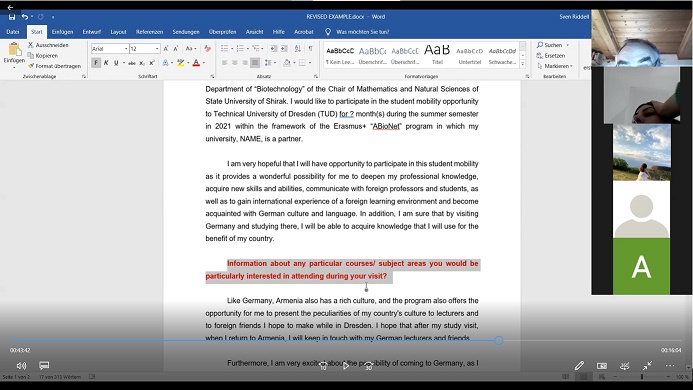693x390 pixels.
Task: Increase paragraph indent
Action: 284,49
